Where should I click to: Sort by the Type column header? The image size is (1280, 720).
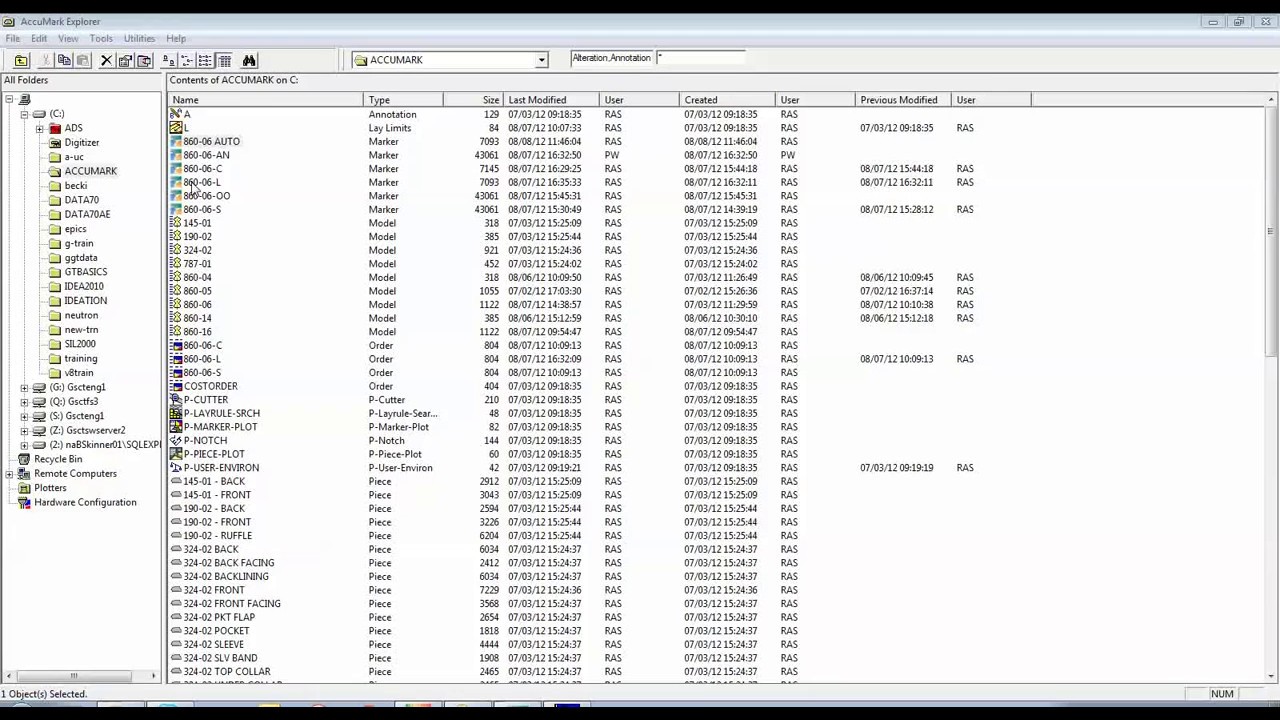(403, 100)
